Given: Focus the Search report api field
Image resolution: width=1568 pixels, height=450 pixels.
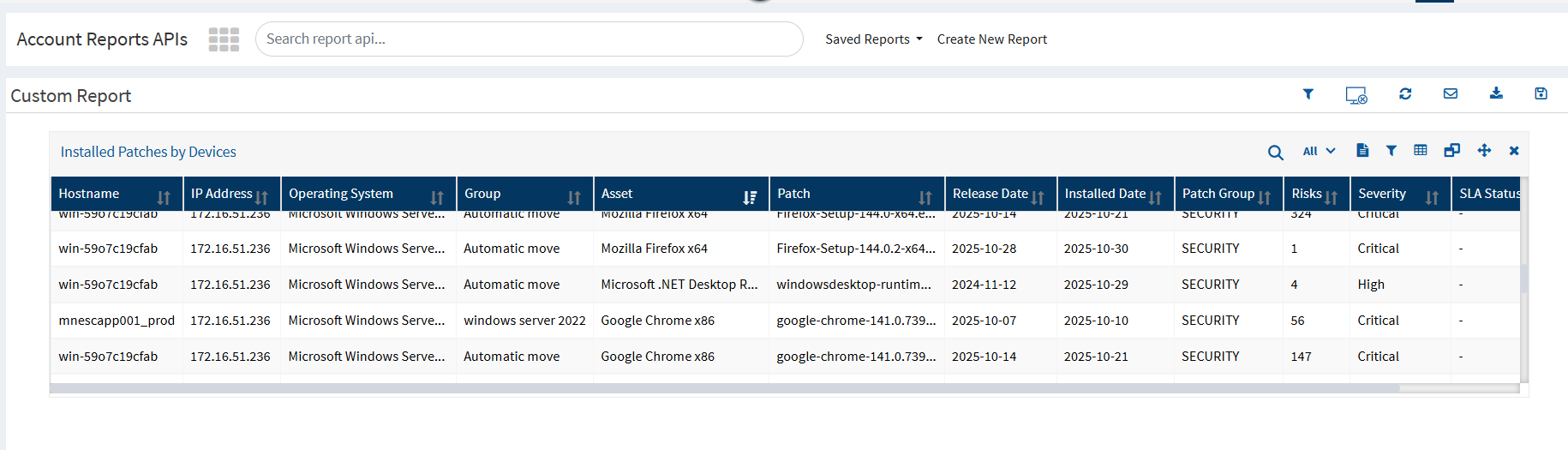Looking at the screenshot, I should click(529, 39).
